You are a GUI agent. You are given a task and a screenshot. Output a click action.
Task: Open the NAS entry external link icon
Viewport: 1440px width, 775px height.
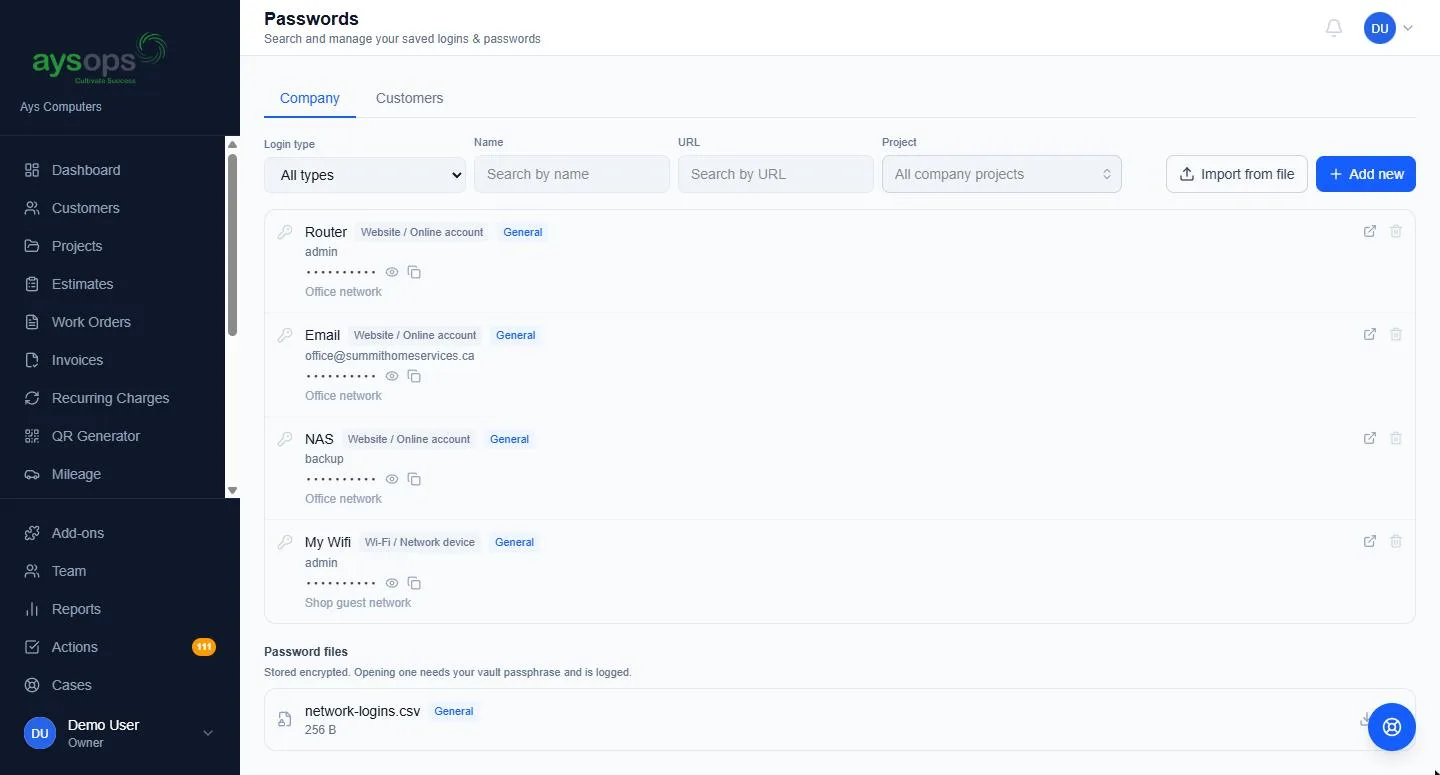pos(1370,438)
